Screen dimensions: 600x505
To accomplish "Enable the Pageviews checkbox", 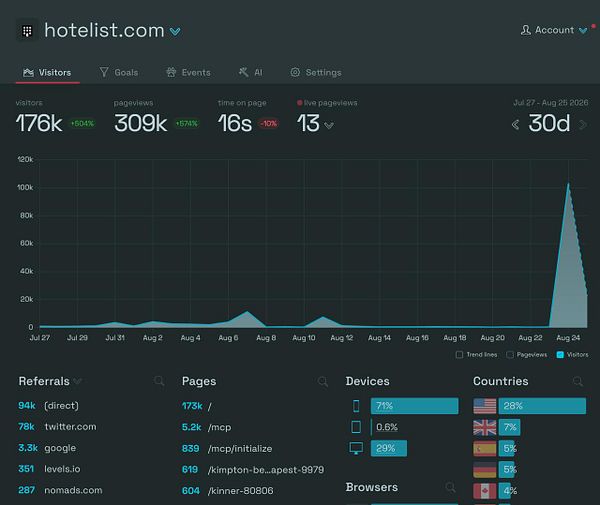I will click(x=510, y=355).
